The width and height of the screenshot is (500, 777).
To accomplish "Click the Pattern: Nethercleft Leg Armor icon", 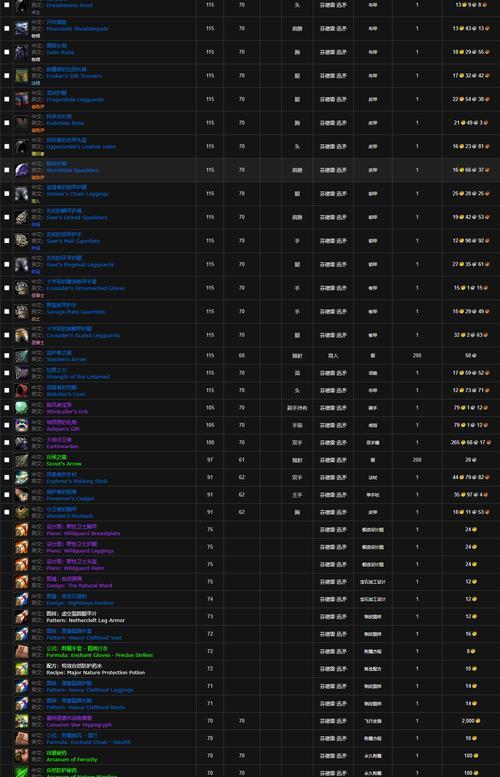I will (21, 616).
